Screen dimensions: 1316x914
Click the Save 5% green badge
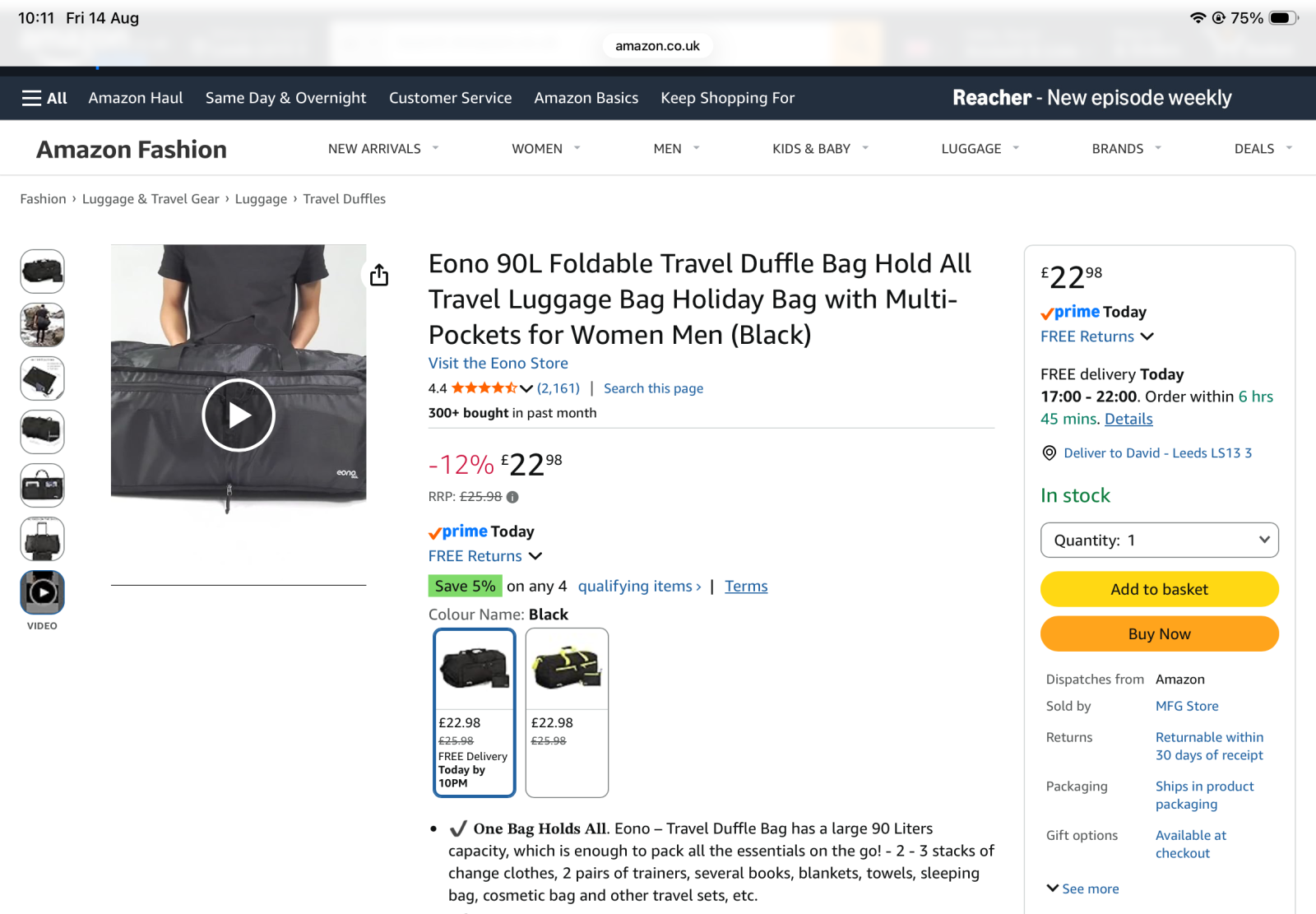(x=465, y=586)
